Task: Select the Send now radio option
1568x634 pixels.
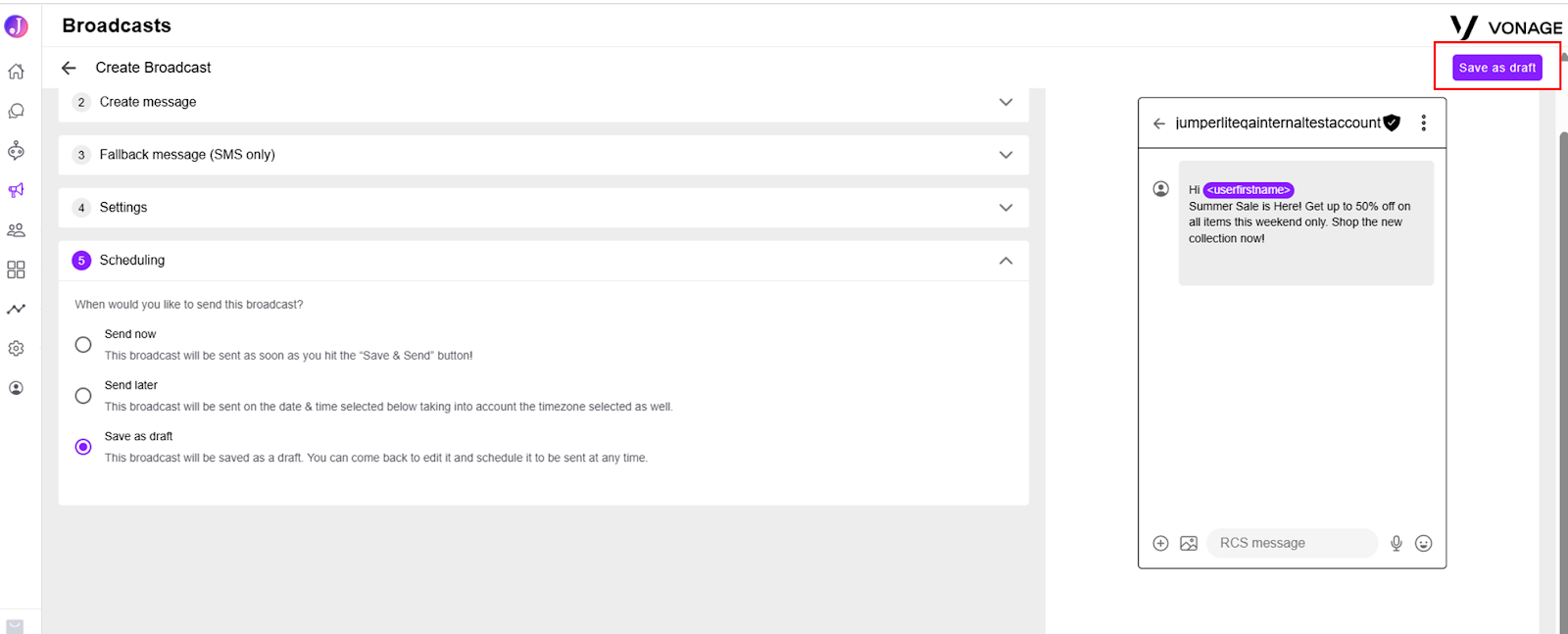Action: pyautogui.click(x=83, y=345)
